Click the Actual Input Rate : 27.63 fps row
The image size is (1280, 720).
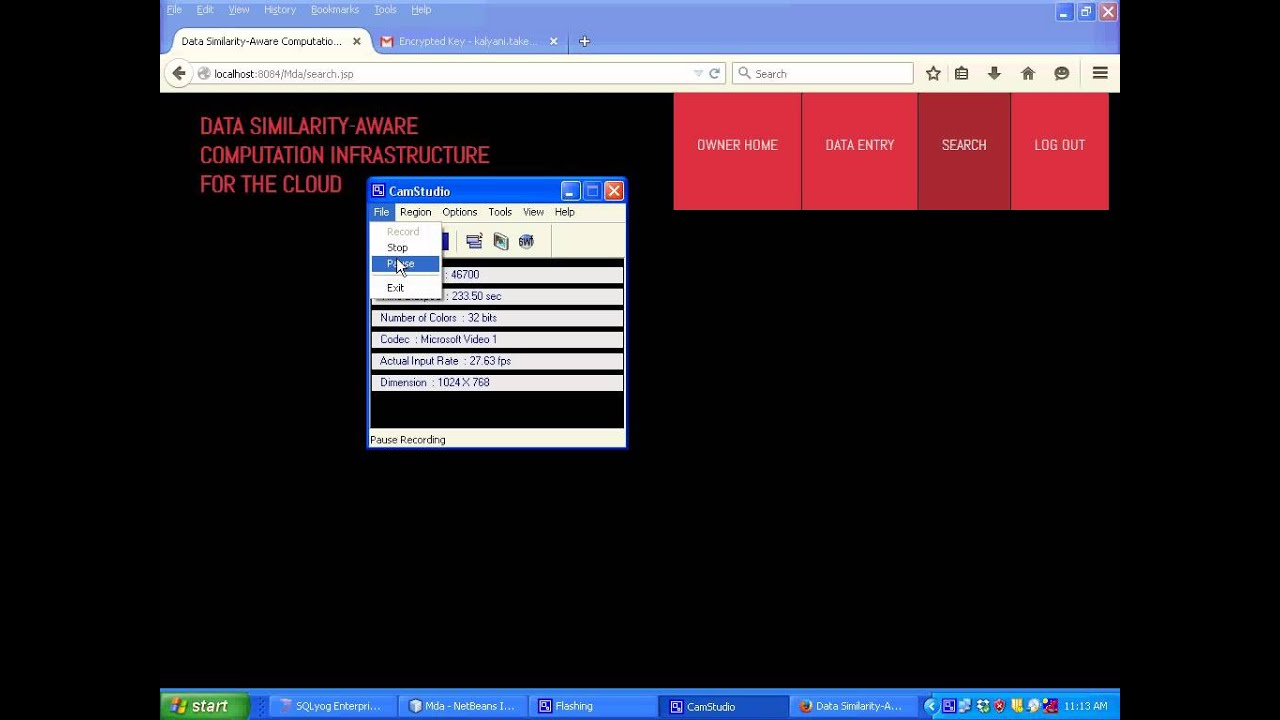point(497,361)
